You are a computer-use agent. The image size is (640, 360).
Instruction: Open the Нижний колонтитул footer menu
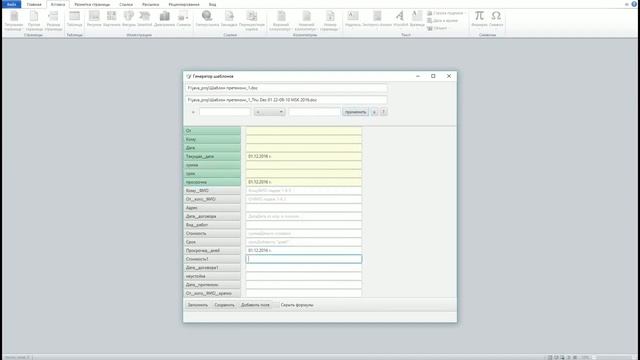306,21
